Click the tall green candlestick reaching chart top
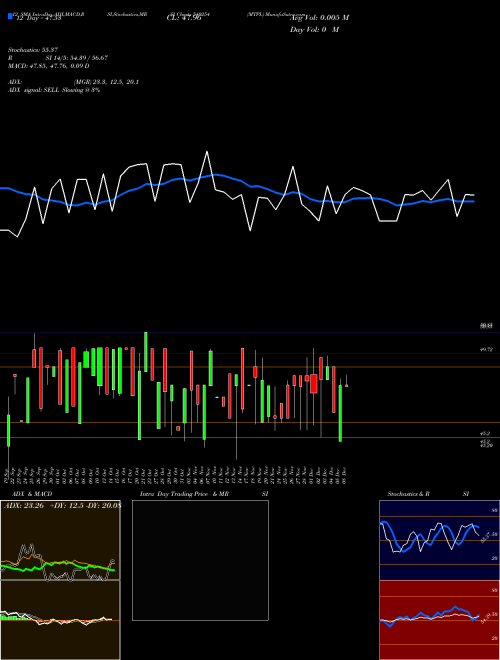 [146, 352]
